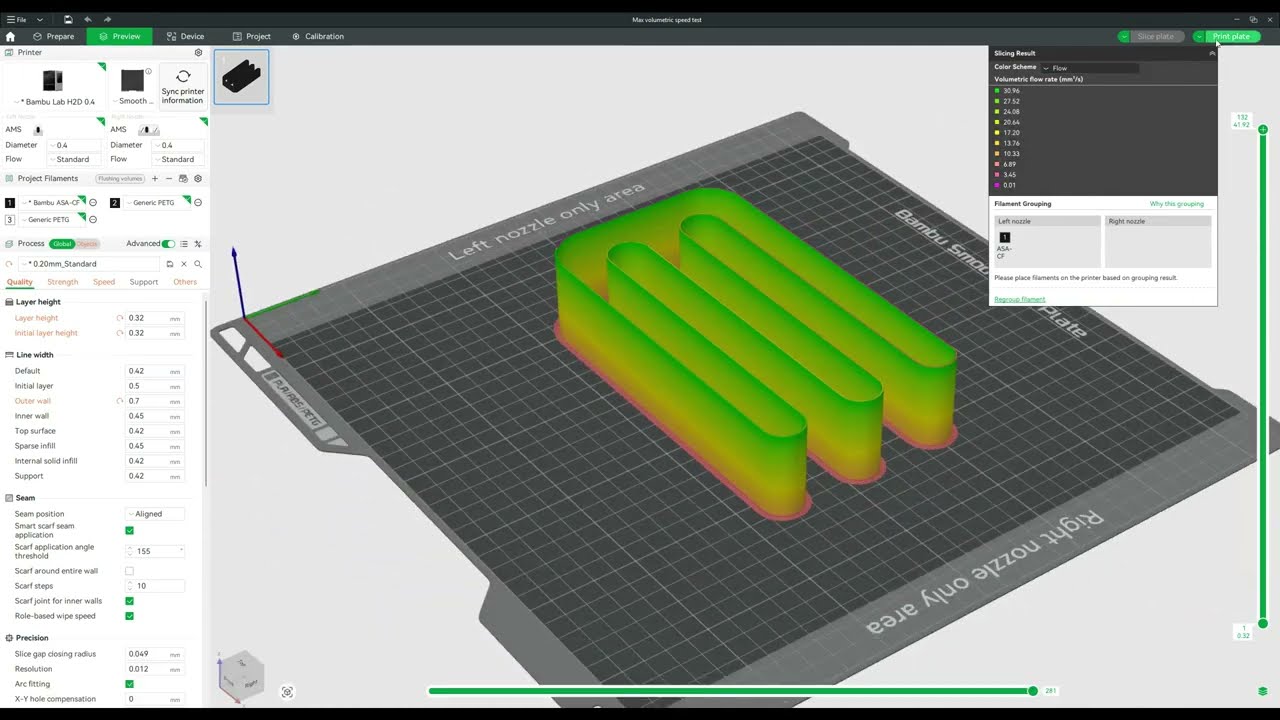Add a filament with plus icon
This screenshot has width=1280, height=720.
tap(154, 178)
